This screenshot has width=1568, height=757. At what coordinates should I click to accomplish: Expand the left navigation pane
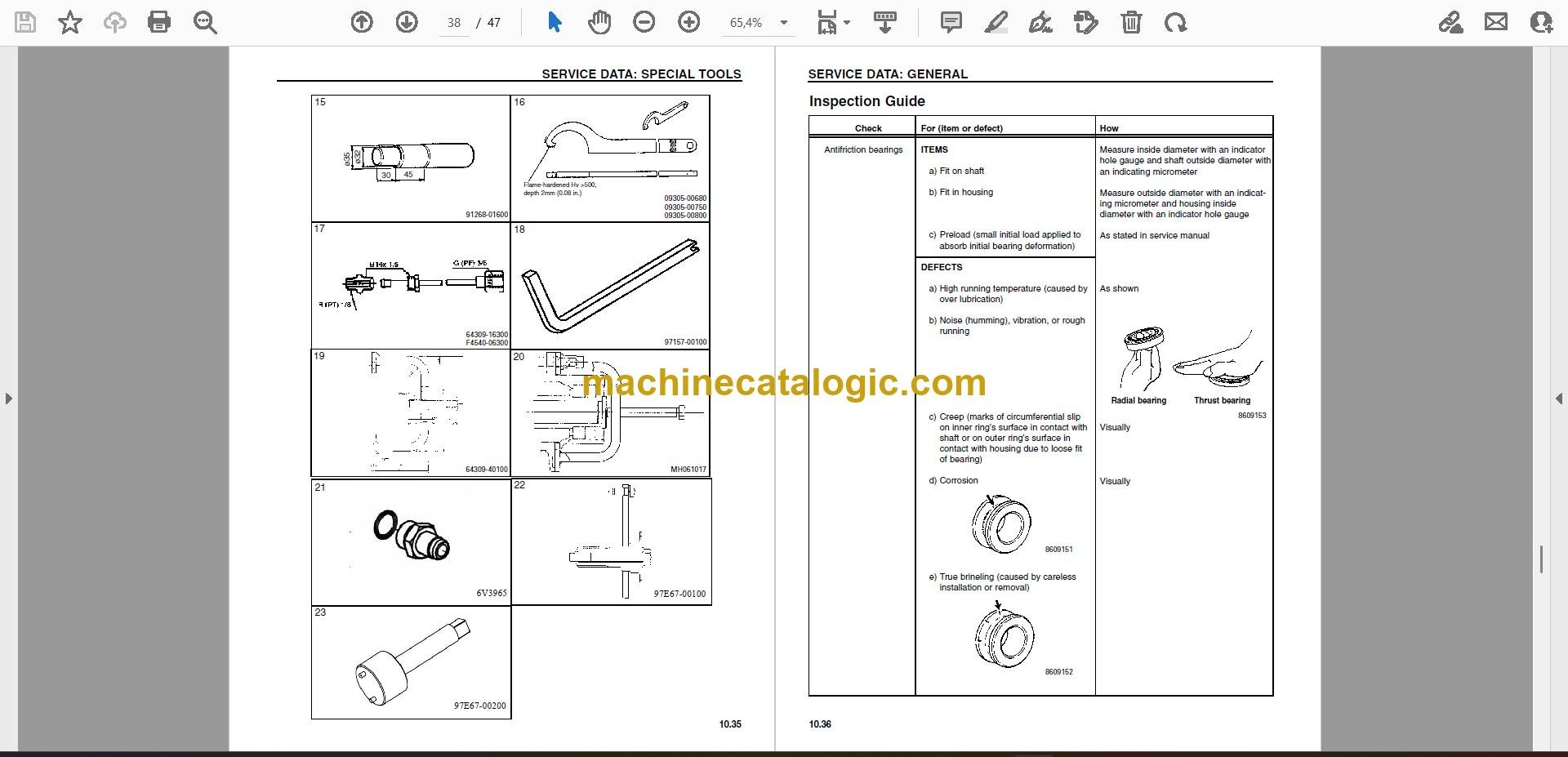[x=8, y=399]
